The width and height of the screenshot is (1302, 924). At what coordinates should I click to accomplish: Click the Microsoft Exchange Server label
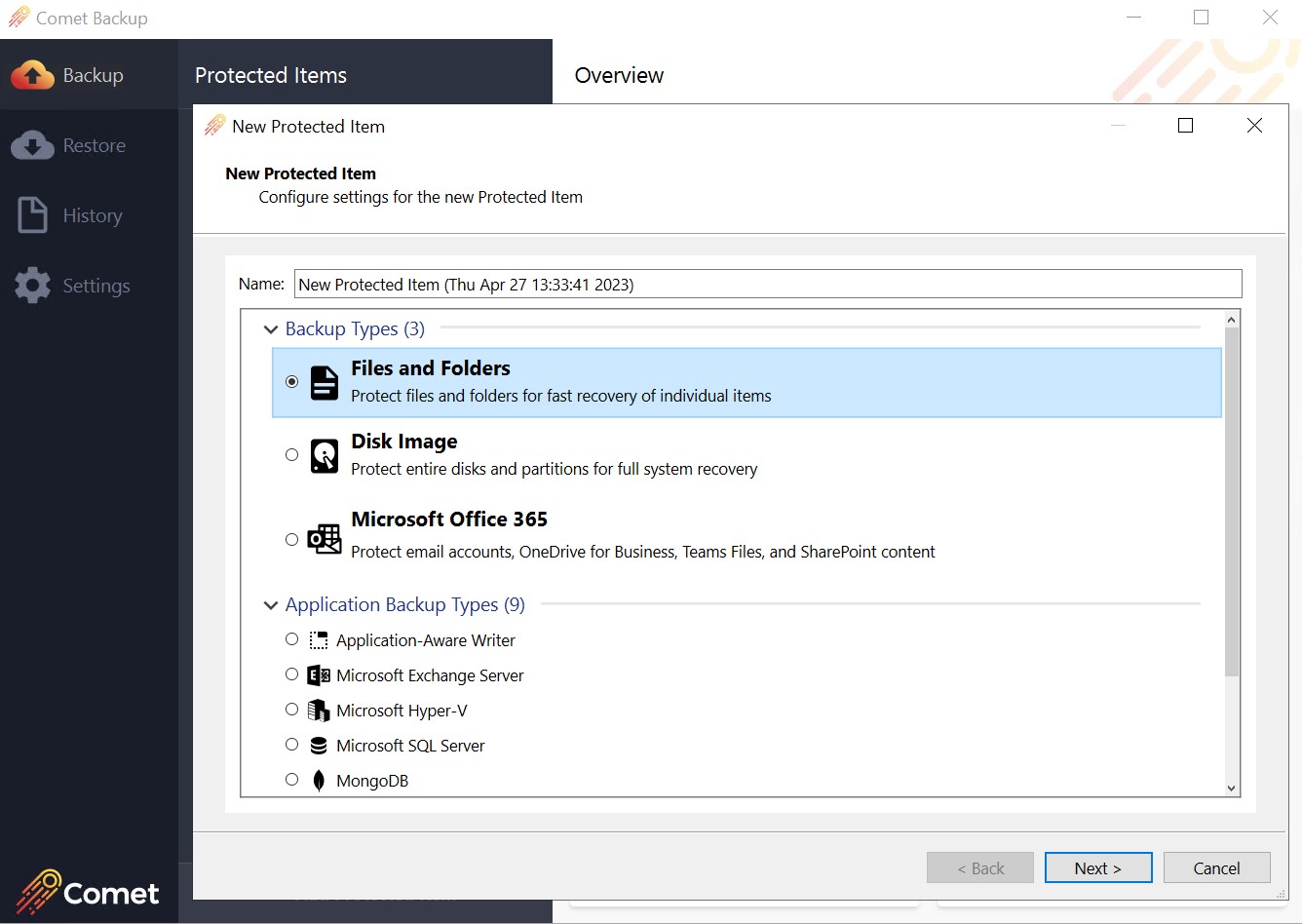[x=430, y=675]
